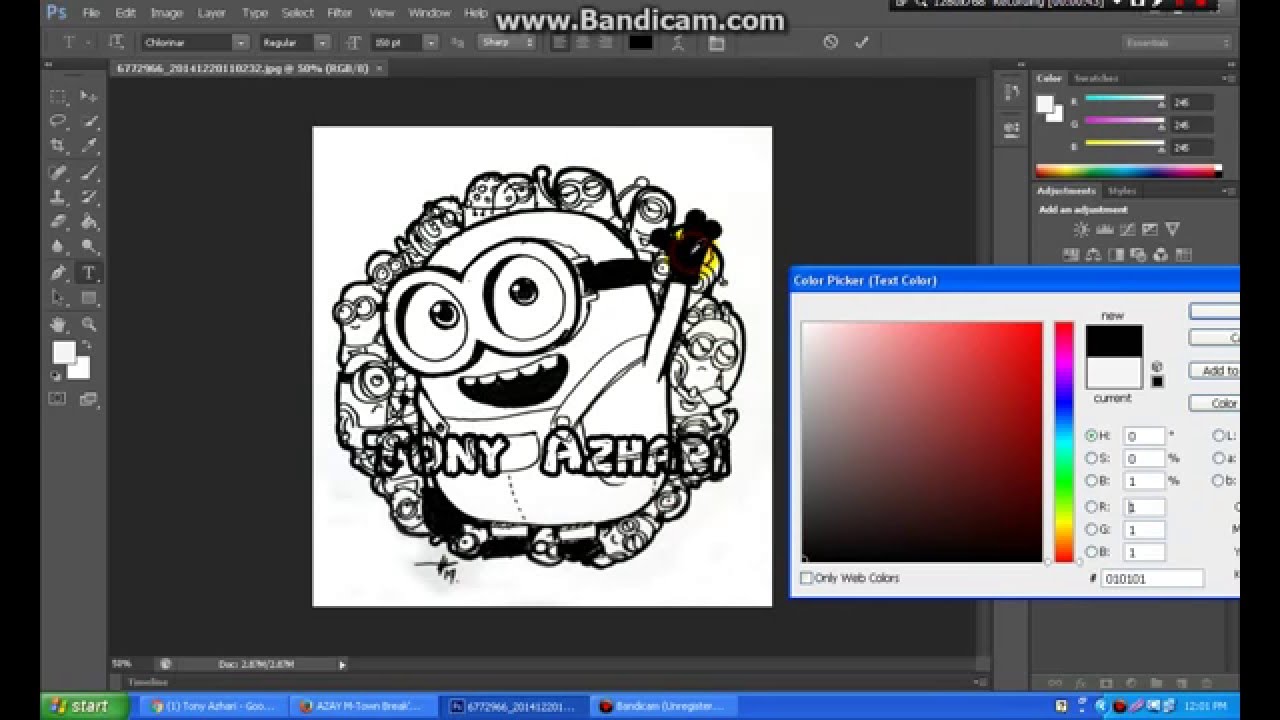The image size is (1280, 720).
Task: Open the Color panel flyout menu
Action: [1227, 78]
